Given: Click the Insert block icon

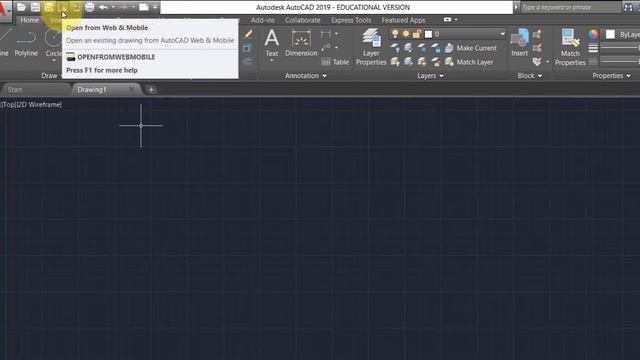Looking at the screenshot, I should [520, 43].
